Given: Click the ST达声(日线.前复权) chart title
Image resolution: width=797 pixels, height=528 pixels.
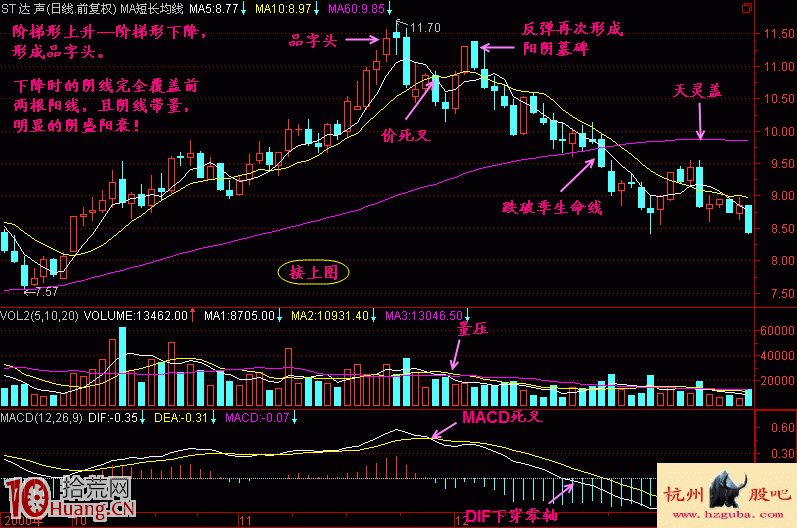Looking at the screenshot, I should [x=59, y=8].
